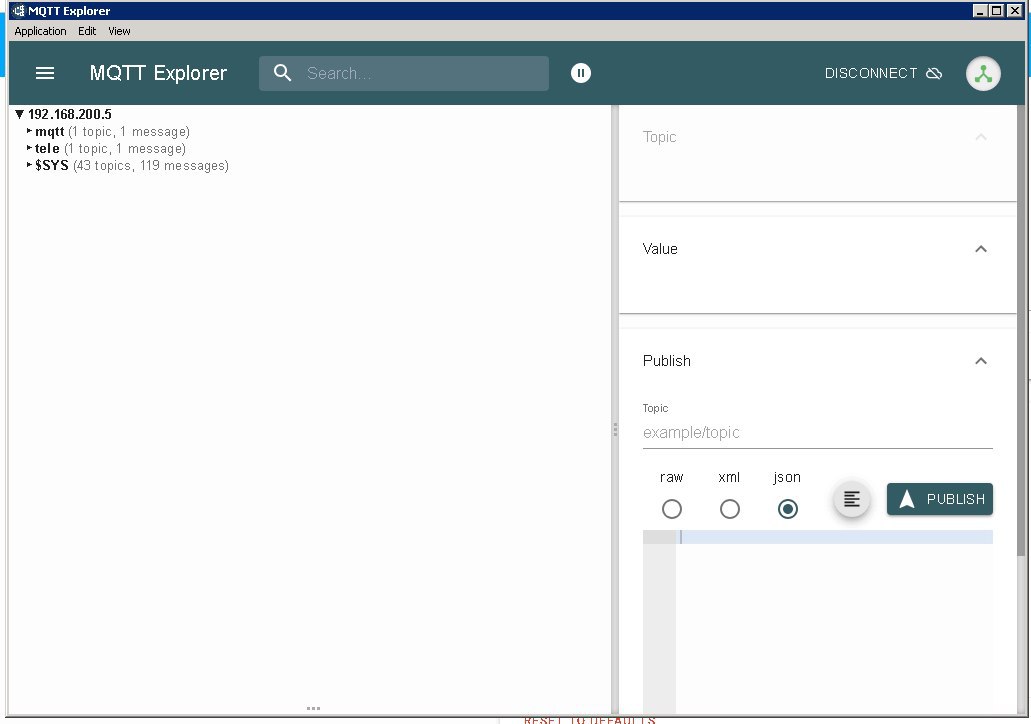This screenshot has width=1031, height=724.
Task: Open the green connection avatar icon
Action: (983, 74)
